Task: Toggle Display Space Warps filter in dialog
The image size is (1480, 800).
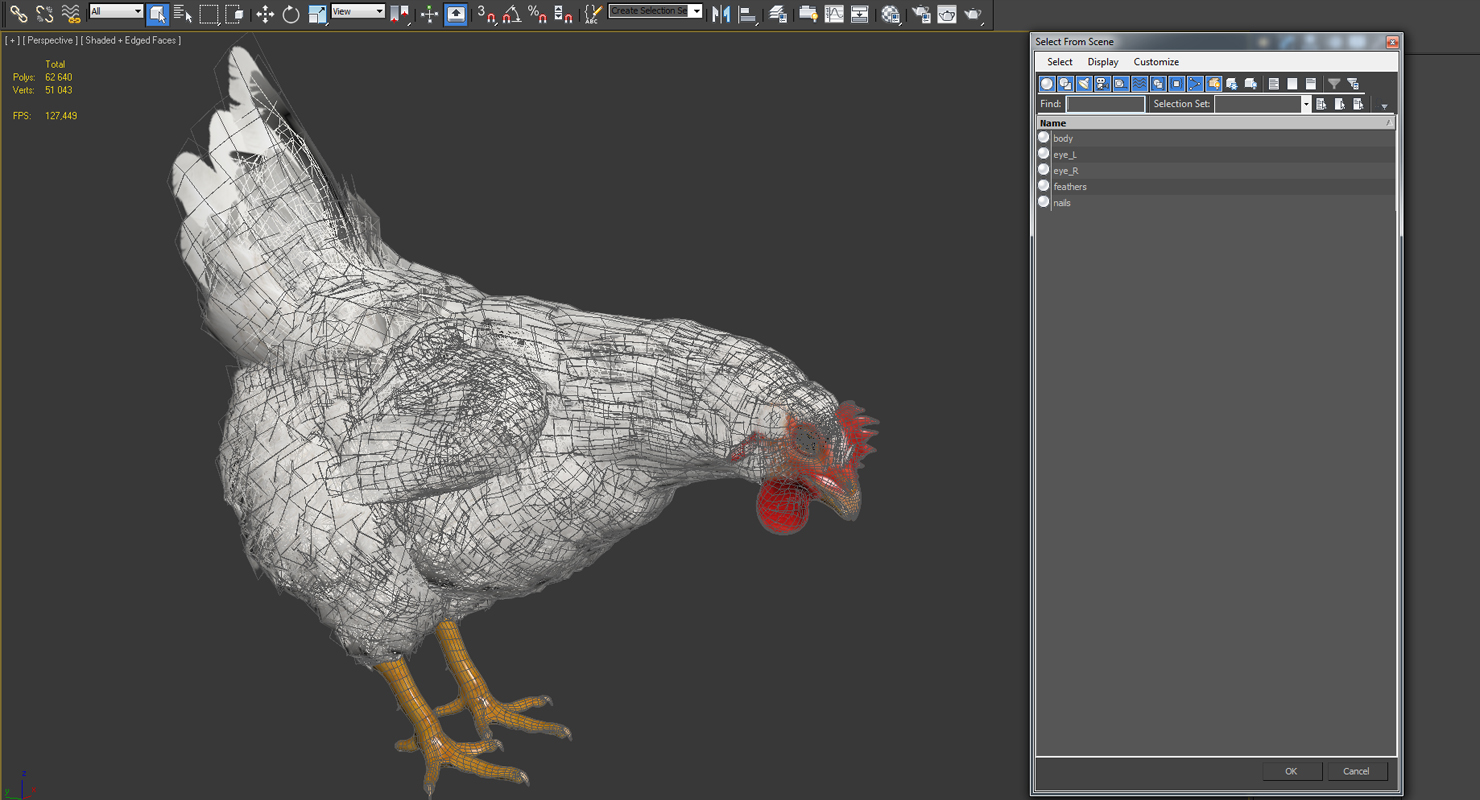Action: coord(1139,84)
